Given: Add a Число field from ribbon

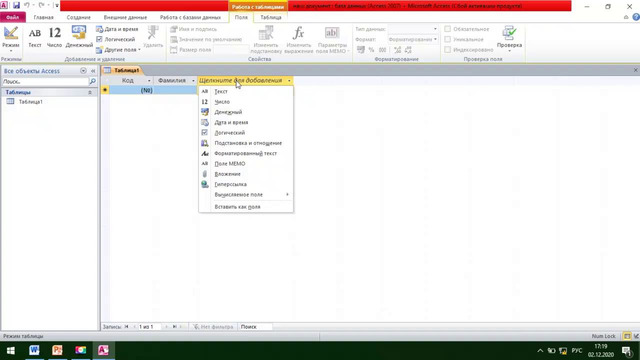Looking at the screenshot, I should click(54, 37).
